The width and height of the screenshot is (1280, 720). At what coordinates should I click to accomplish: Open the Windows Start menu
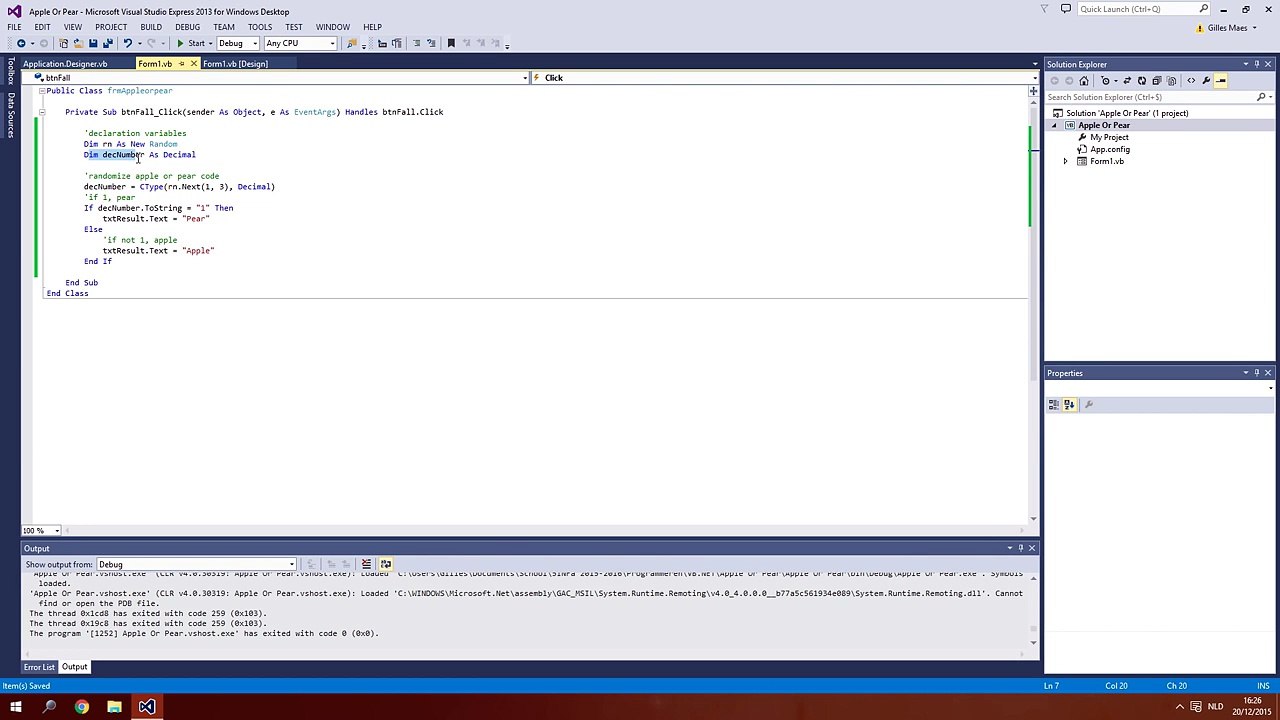[x=16, y=707]
